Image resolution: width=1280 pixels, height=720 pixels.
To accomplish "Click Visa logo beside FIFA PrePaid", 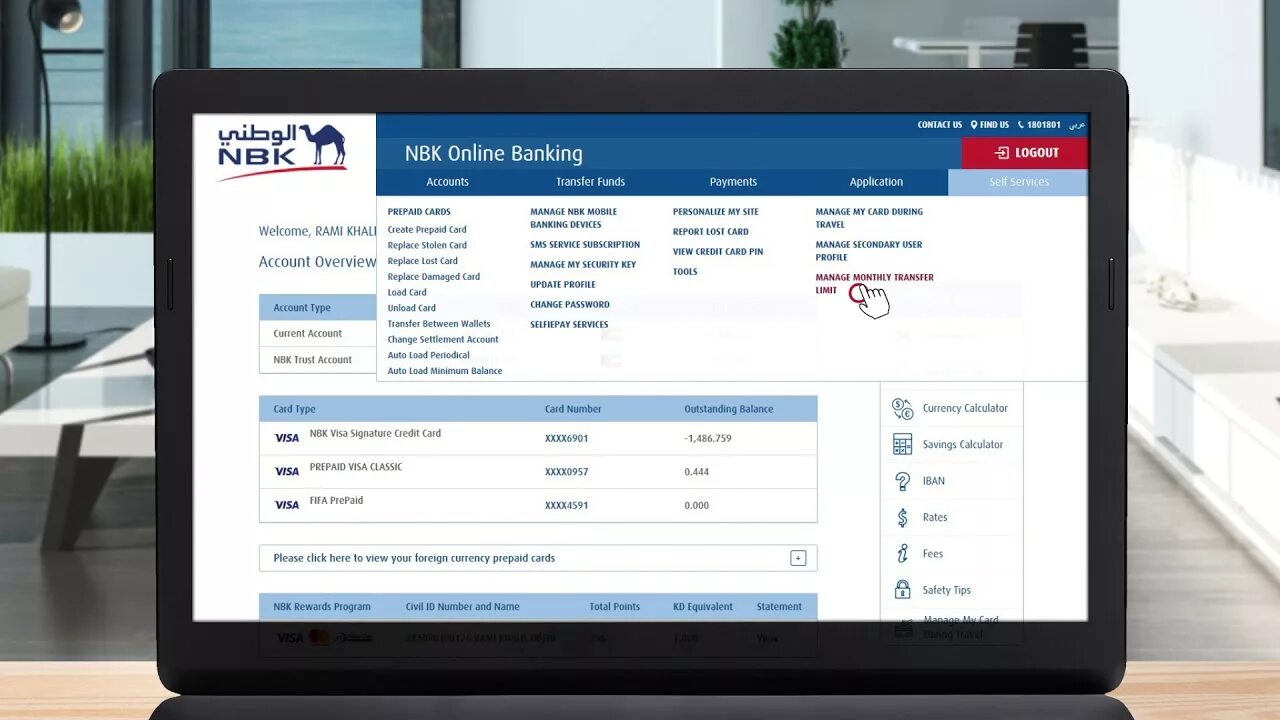I will click(287, 505).
